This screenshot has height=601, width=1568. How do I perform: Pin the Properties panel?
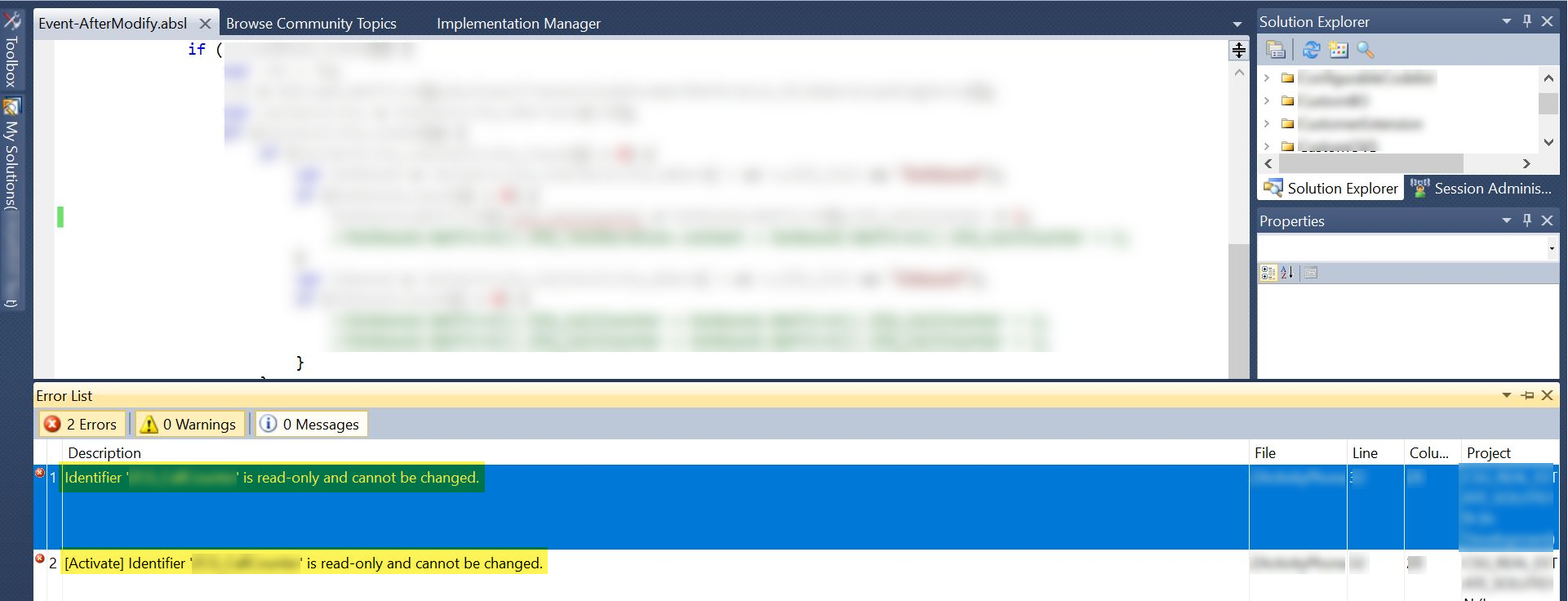click(x=1527, y=220)
